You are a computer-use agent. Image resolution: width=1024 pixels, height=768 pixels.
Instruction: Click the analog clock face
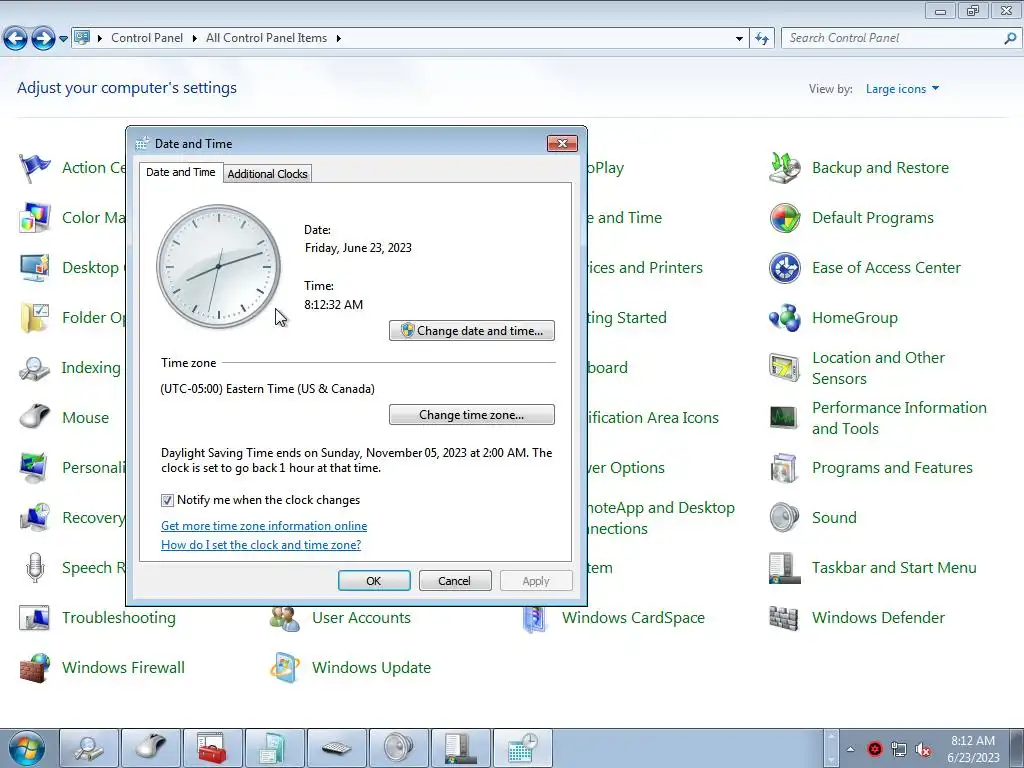219,266
